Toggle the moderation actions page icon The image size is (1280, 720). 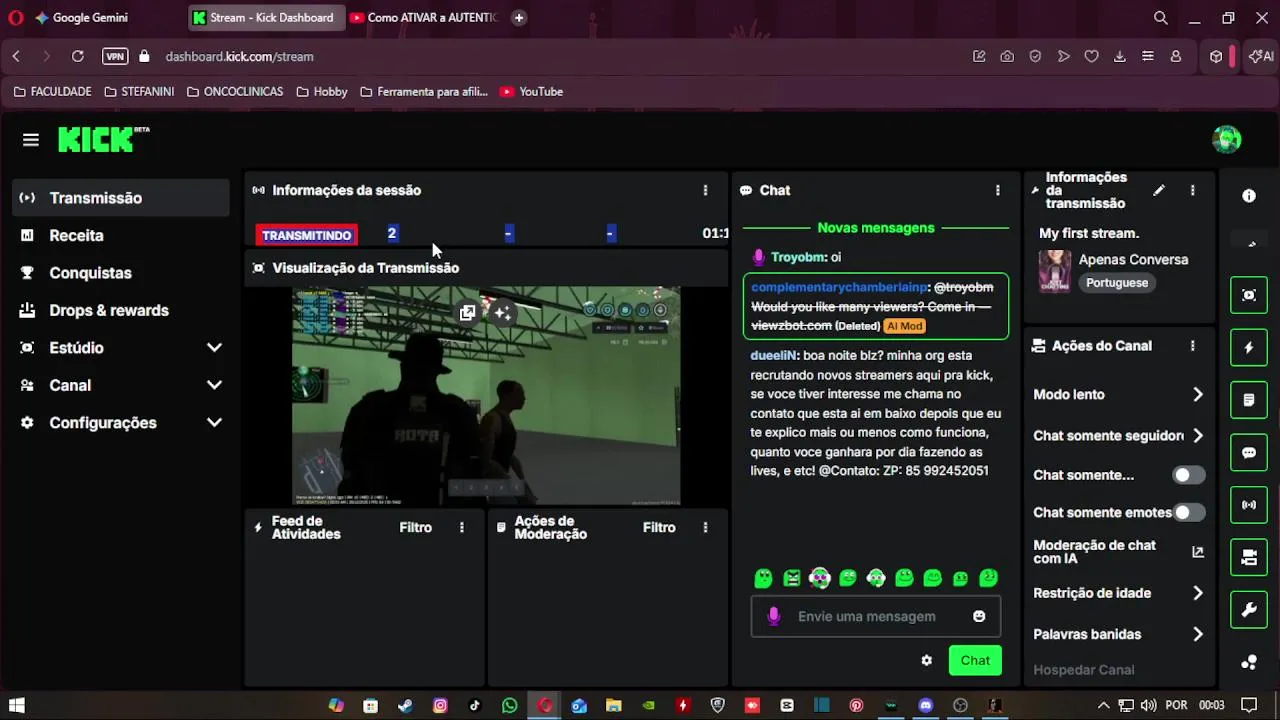pyautogui.click(x=1249, y=400)
